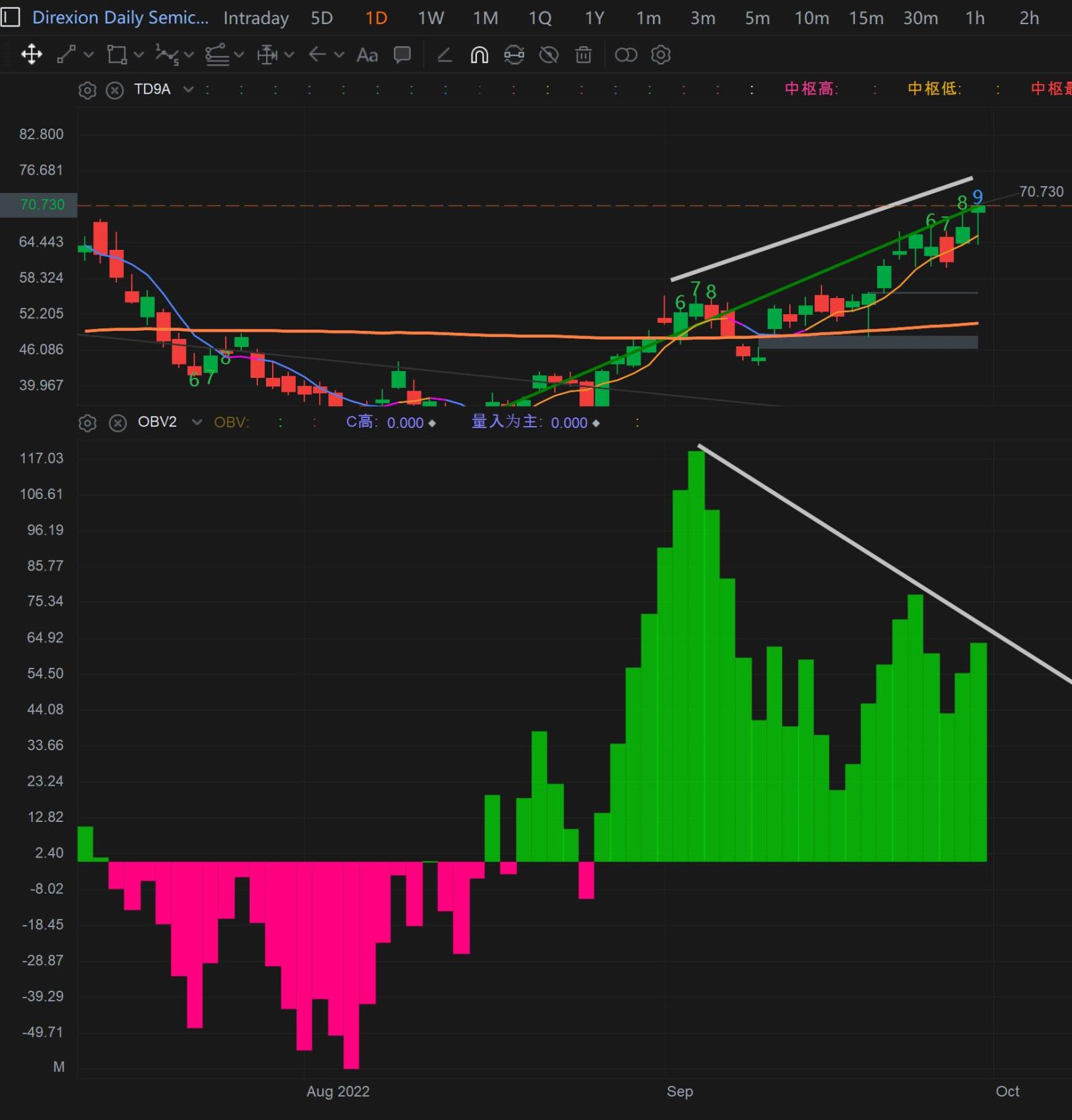Click the OBV2 indicator label
The width and height of the screenshot is (1072, 1120).
tap(157, 422)
